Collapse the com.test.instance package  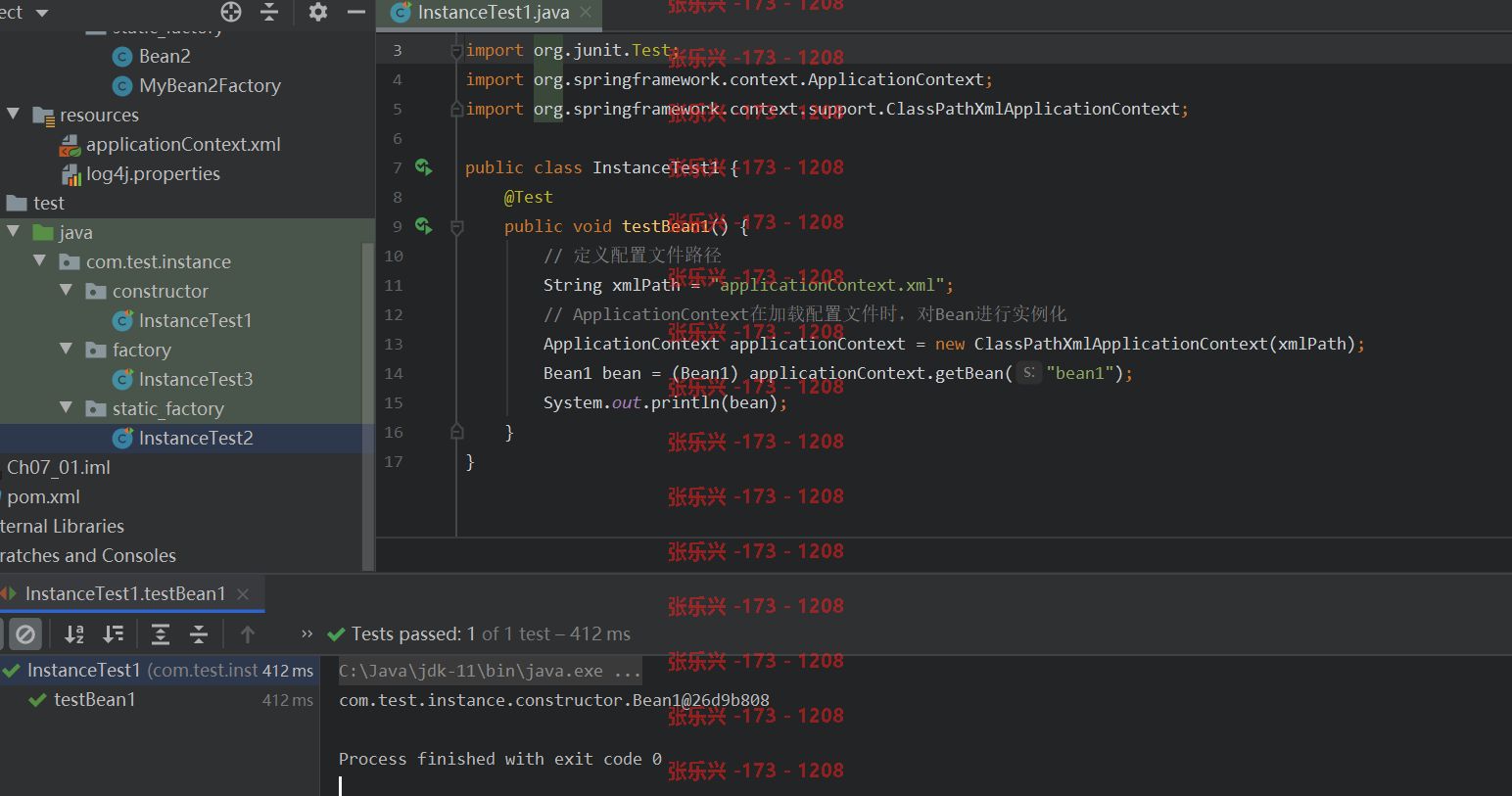tap(40, 261)
